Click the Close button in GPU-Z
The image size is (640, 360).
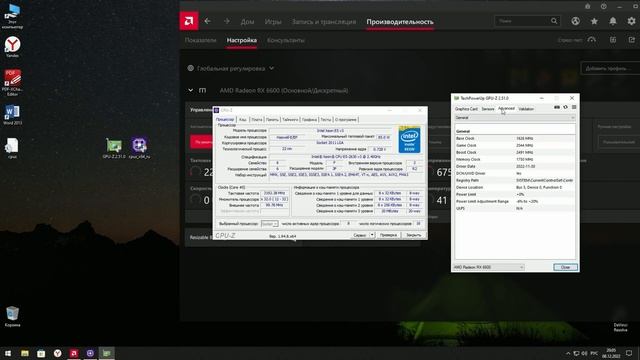point(565,267)
